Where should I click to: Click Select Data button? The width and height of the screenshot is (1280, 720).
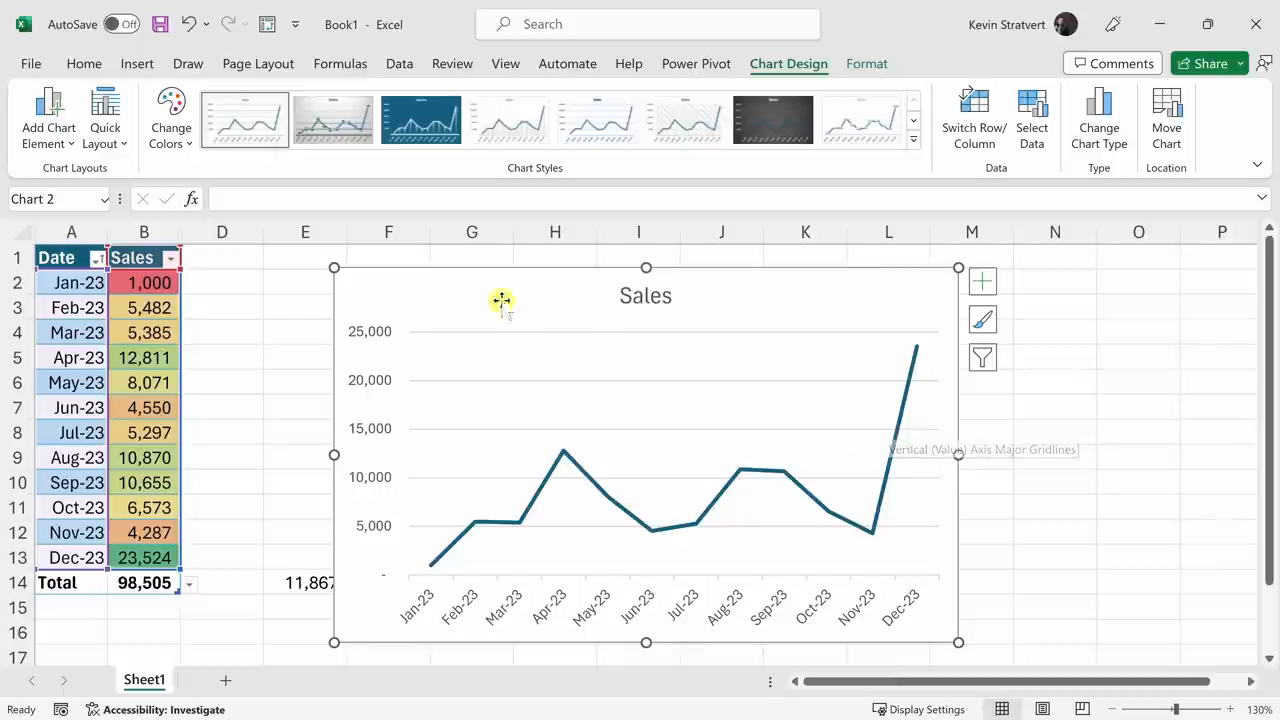click(x=1032, y=119)
